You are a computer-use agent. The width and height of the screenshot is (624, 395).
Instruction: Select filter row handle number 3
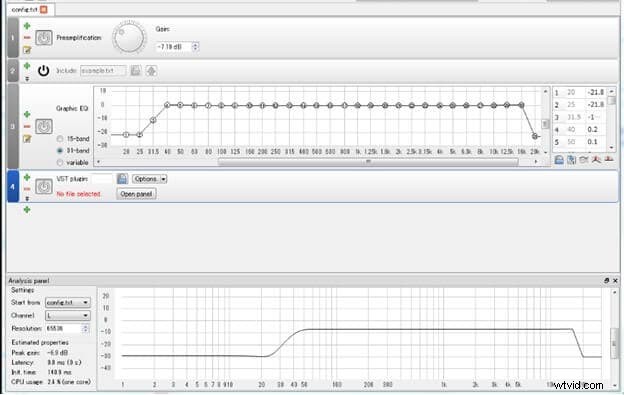[x=13, y=126]
